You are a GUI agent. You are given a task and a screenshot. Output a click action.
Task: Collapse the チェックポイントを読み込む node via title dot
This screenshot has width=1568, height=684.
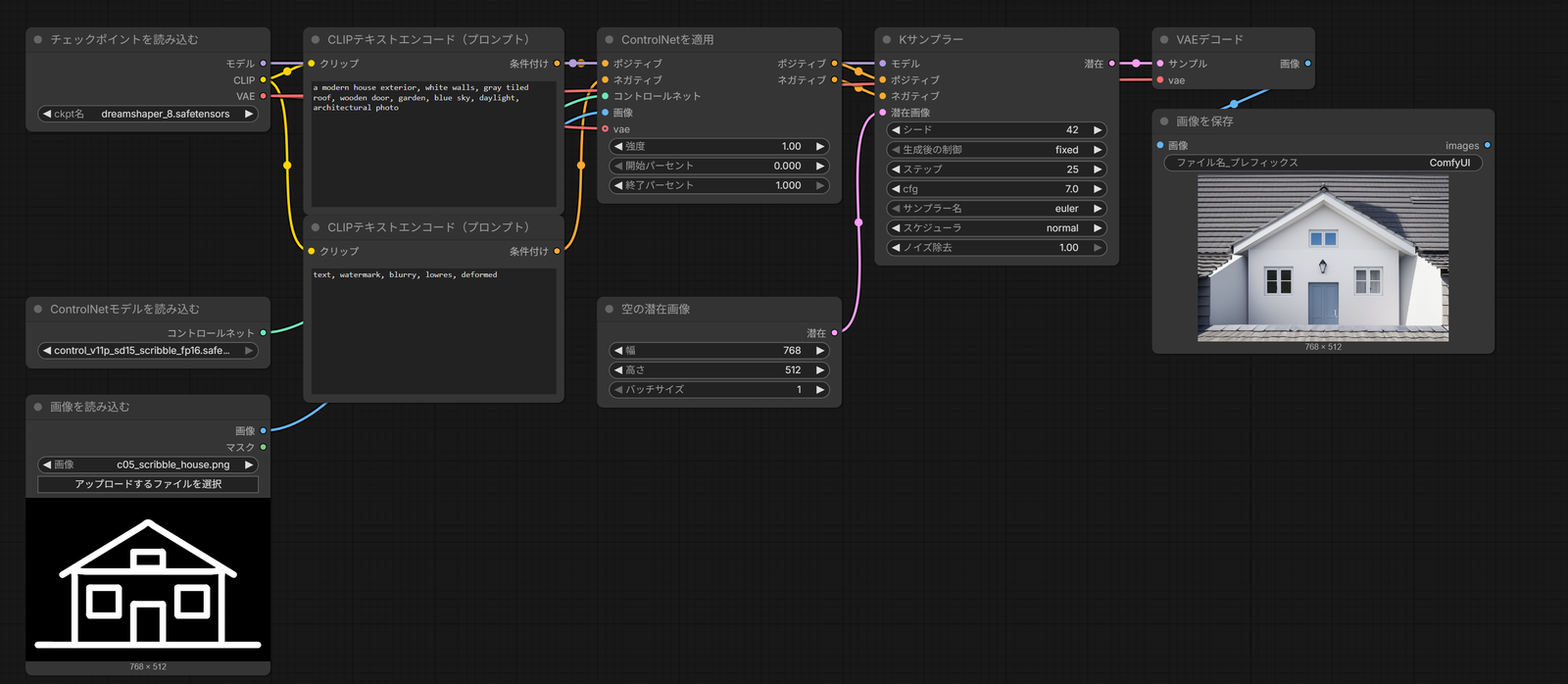[x=38, y=40]
